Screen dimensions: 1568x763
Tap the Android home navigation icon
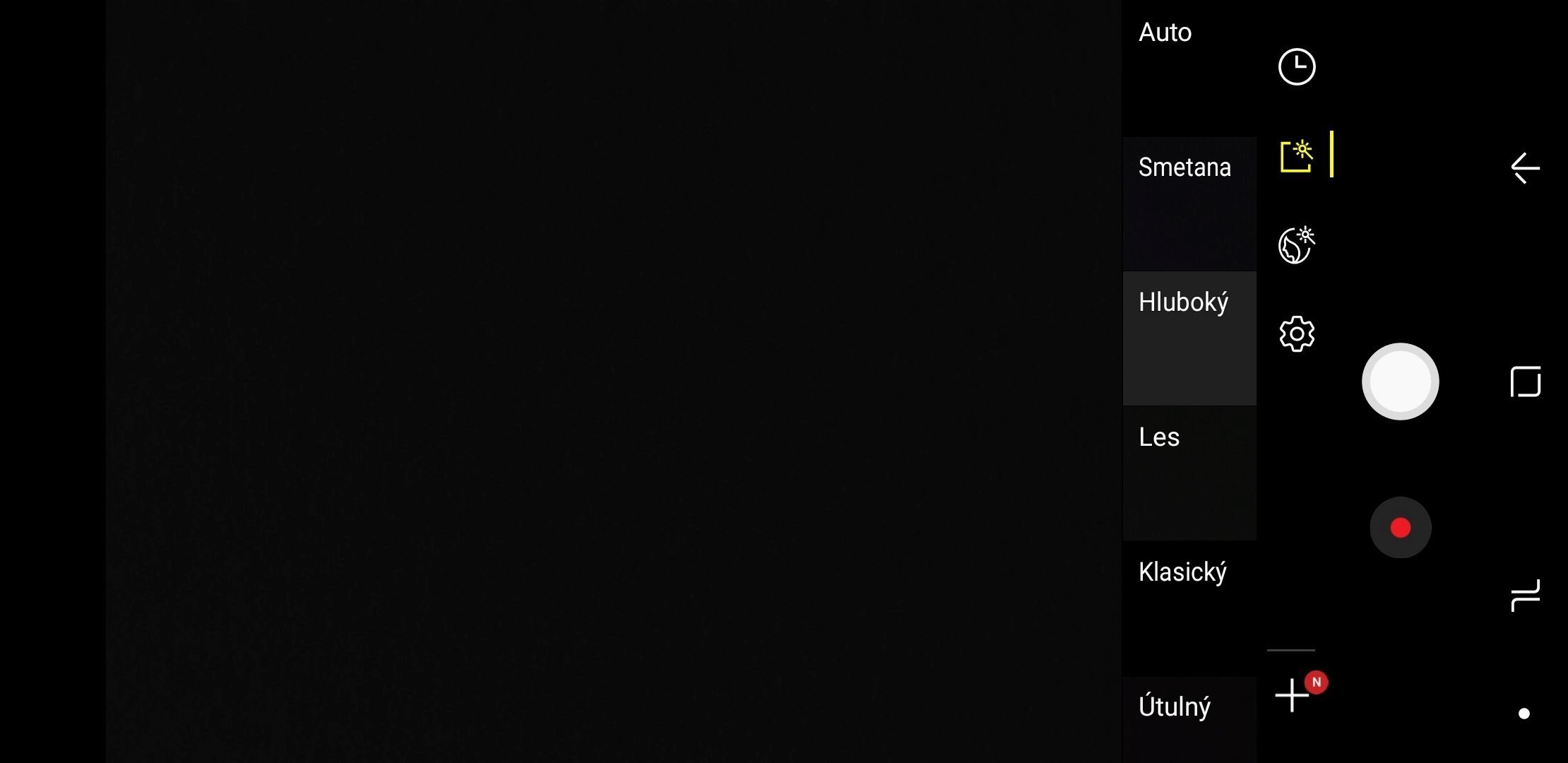[1526, 382]
